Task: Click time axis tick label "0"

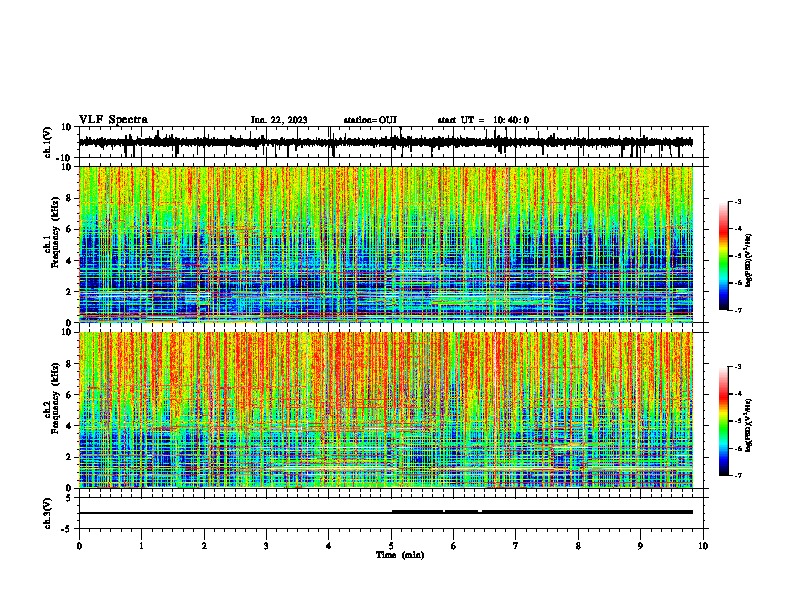Action: (x=79, y=546)
